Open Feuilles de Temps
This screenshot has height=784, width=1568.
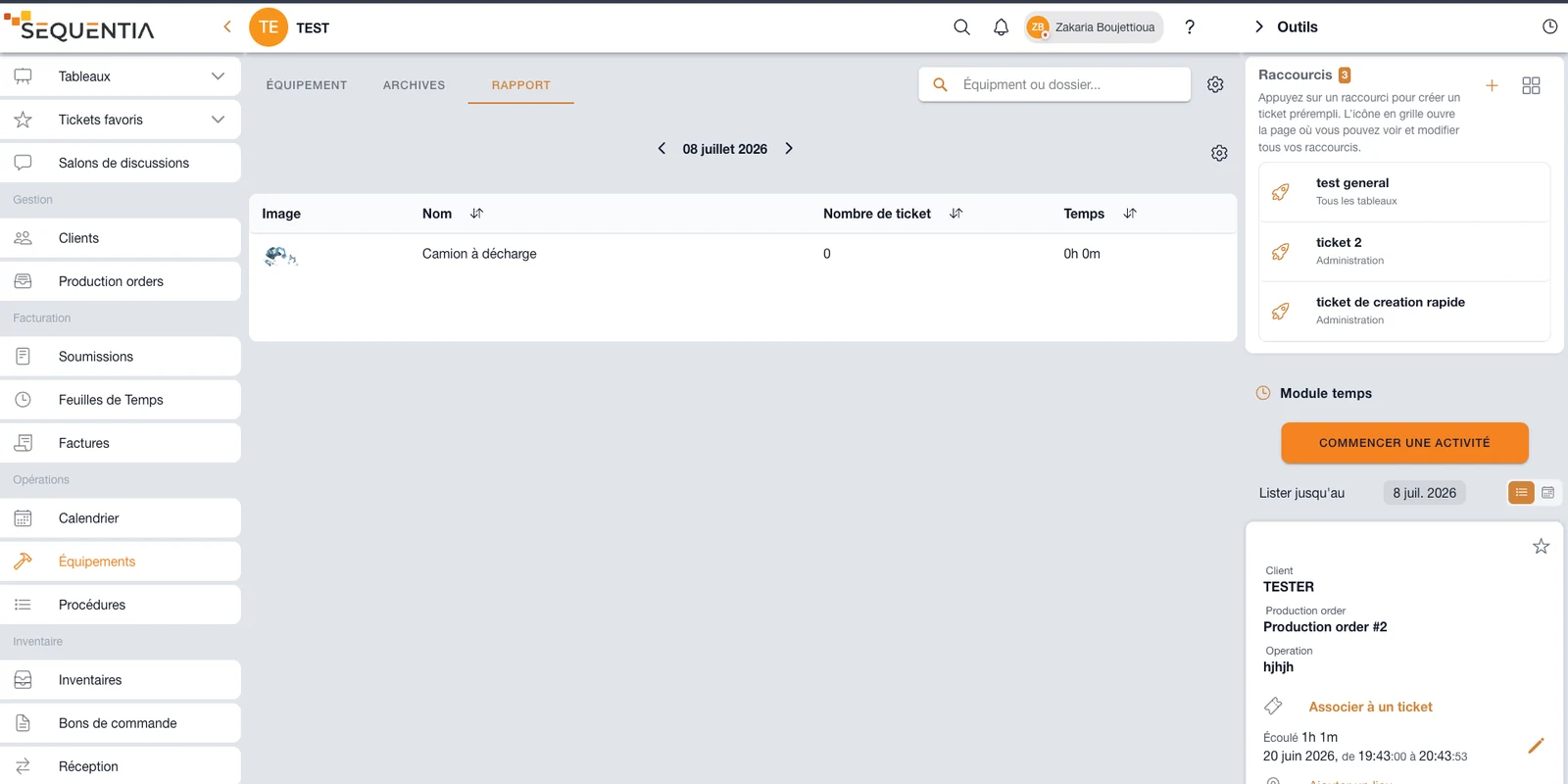click(121, 400)
